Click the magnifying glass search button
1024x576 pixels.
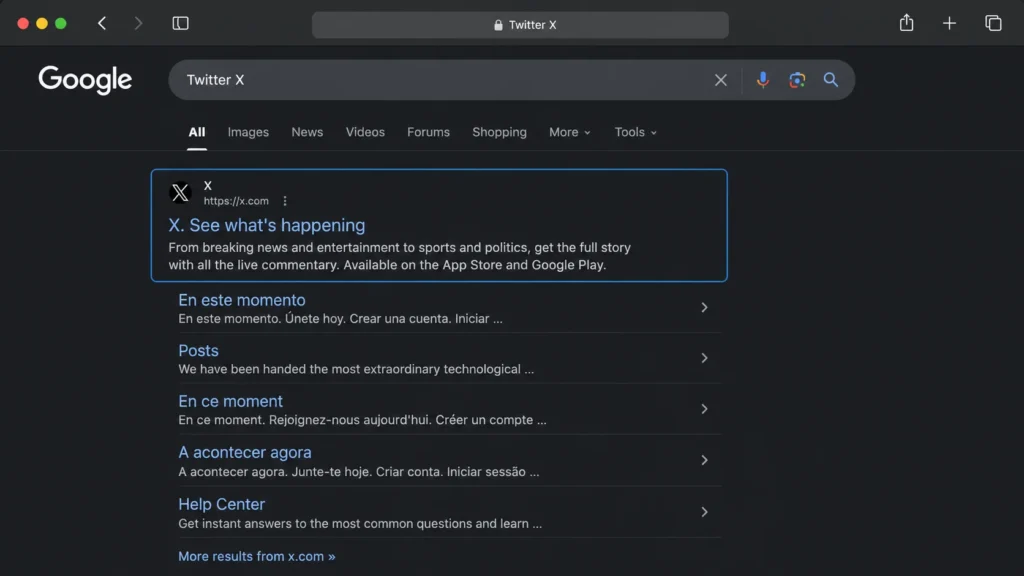(x=831, y=80)
